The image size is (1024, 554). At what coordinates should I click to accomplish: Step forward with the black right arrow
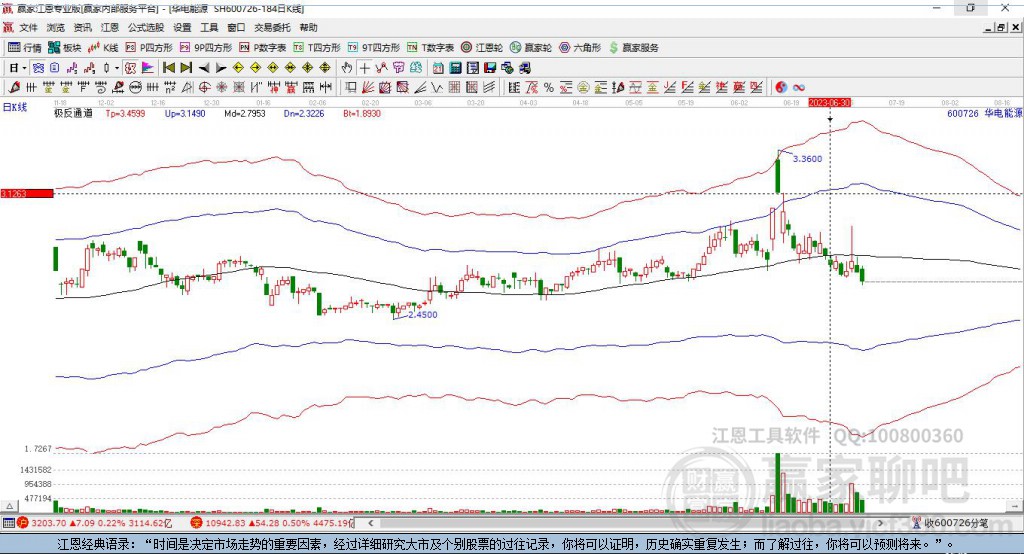(221, 67)
